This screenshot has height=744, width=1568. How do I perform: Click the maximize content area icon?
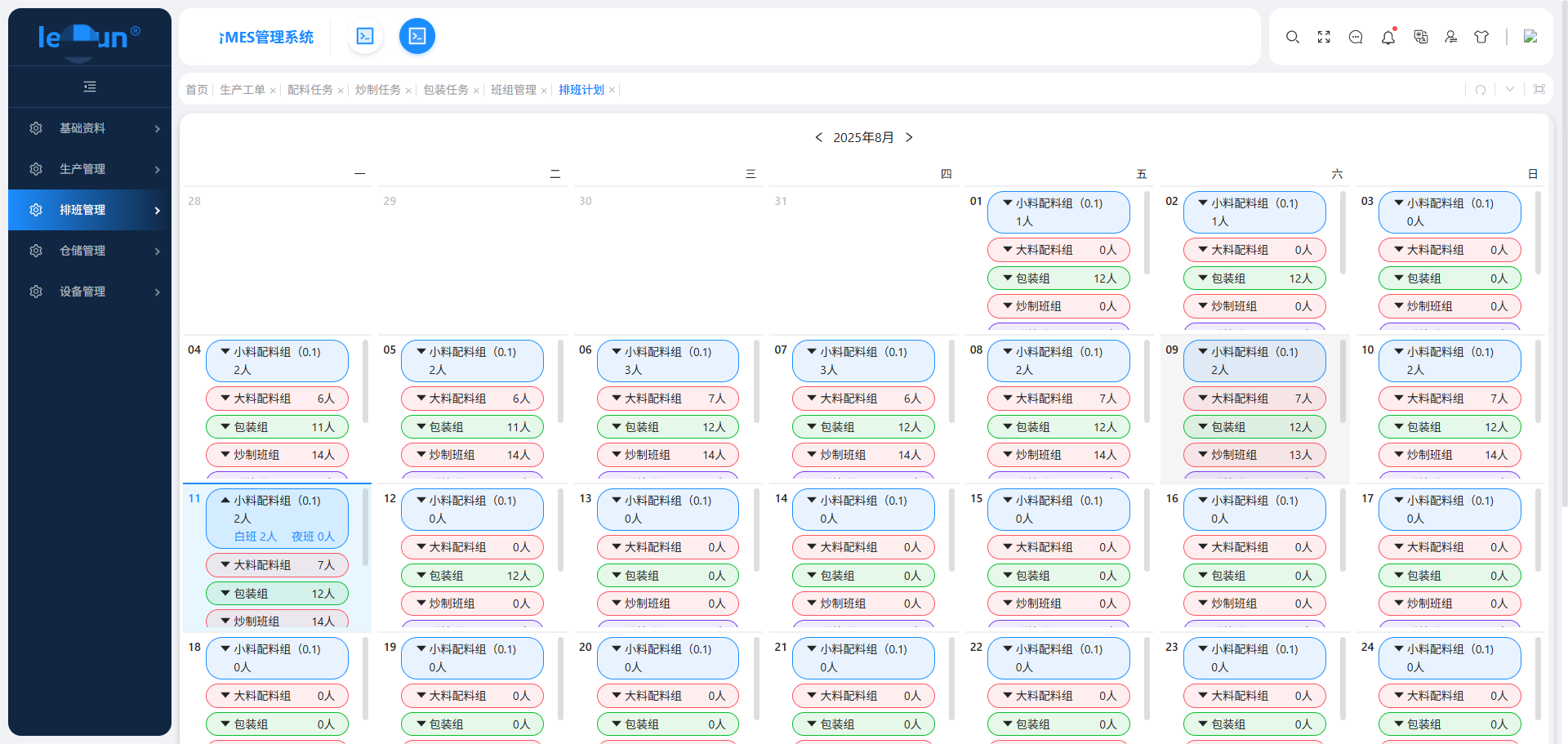(x=1539, y=90)
